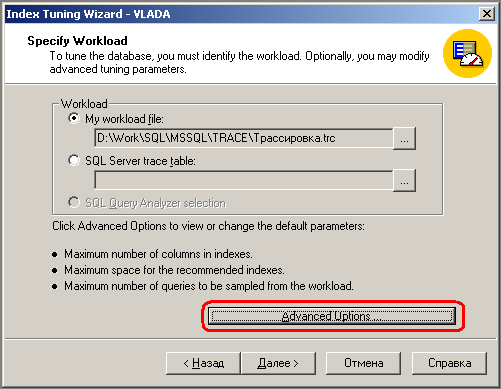Image resolution: width=501 pixels, height=389 pixels.
Task: Cancel the wizard via Отмена
Action: [x=363, y=363]
